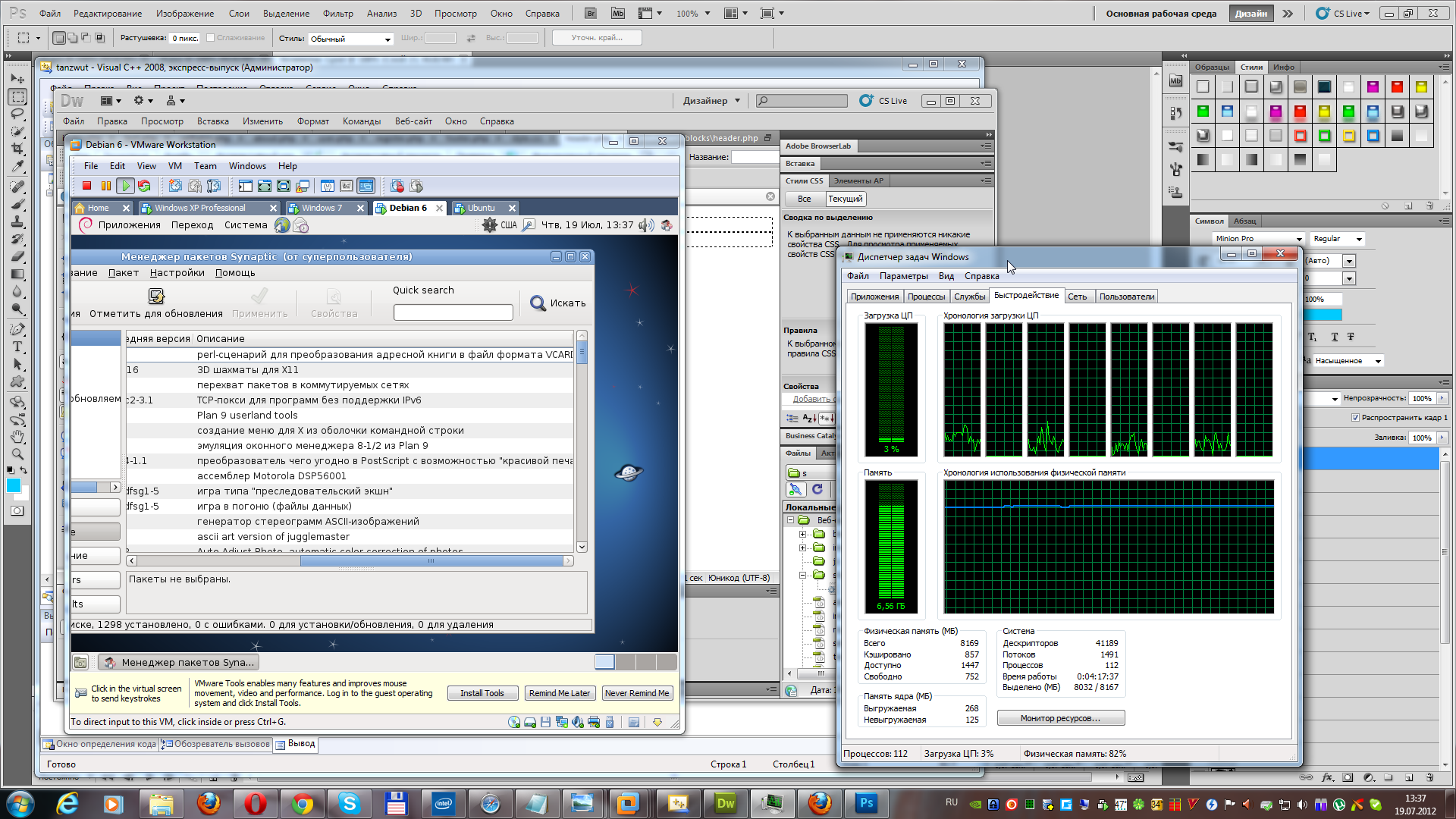Click Install Tools button in VMware
The image size is (1456, 819).
482,693
